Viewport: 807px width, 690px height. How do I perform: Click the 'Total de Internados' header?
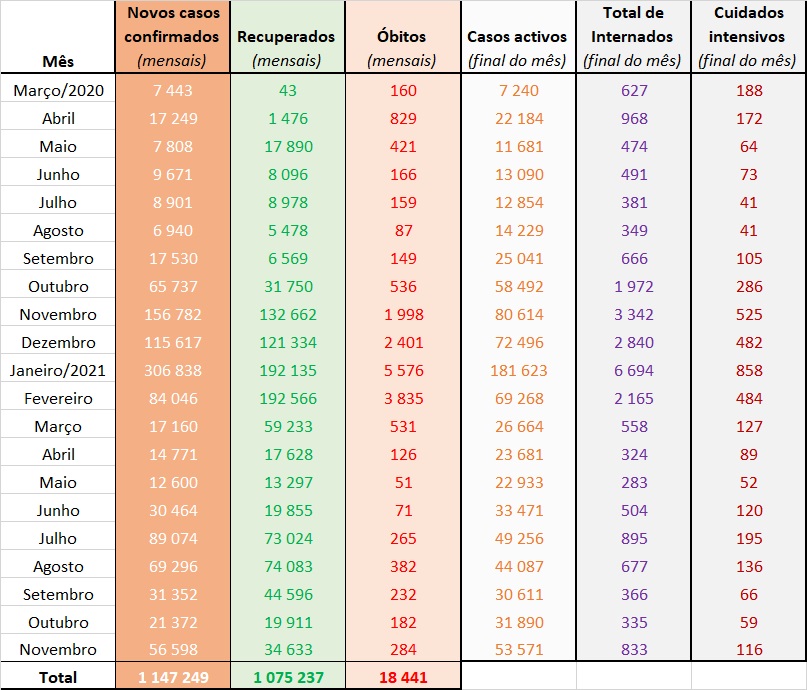pyautogui.click(x=632, y=37)
